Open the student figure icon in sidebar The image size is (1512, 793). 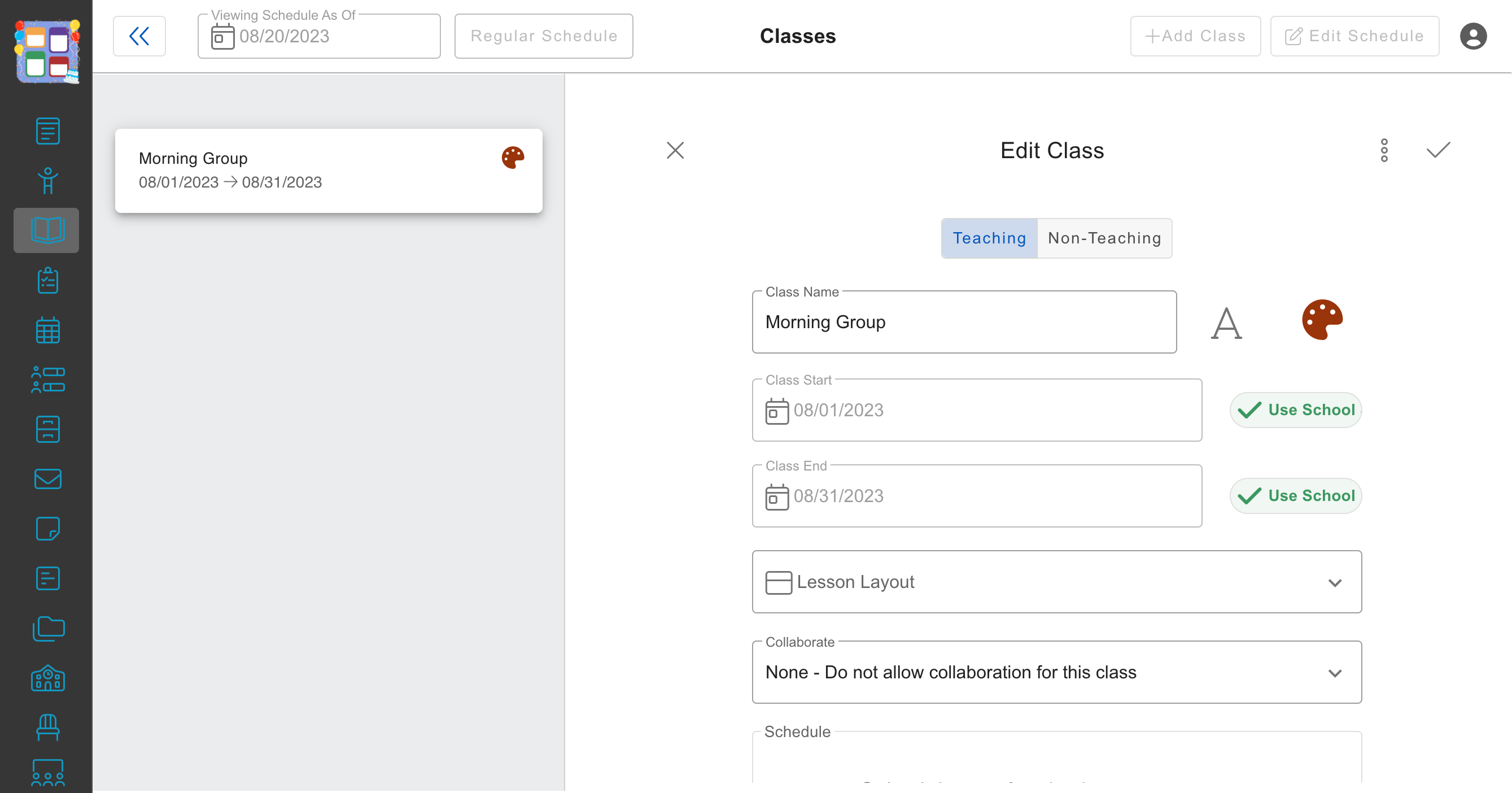(x=47, y=181)
